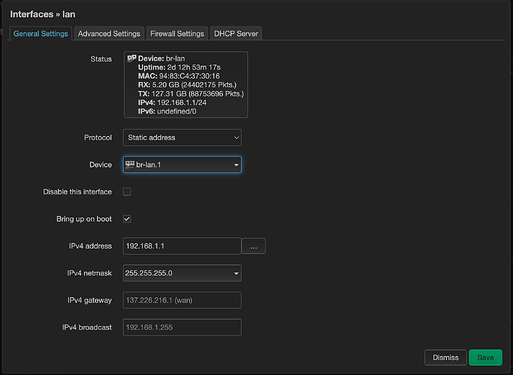Open the Device dropdown showing br-lan.1
Viewport: 513px width, 375px height.
182,165
